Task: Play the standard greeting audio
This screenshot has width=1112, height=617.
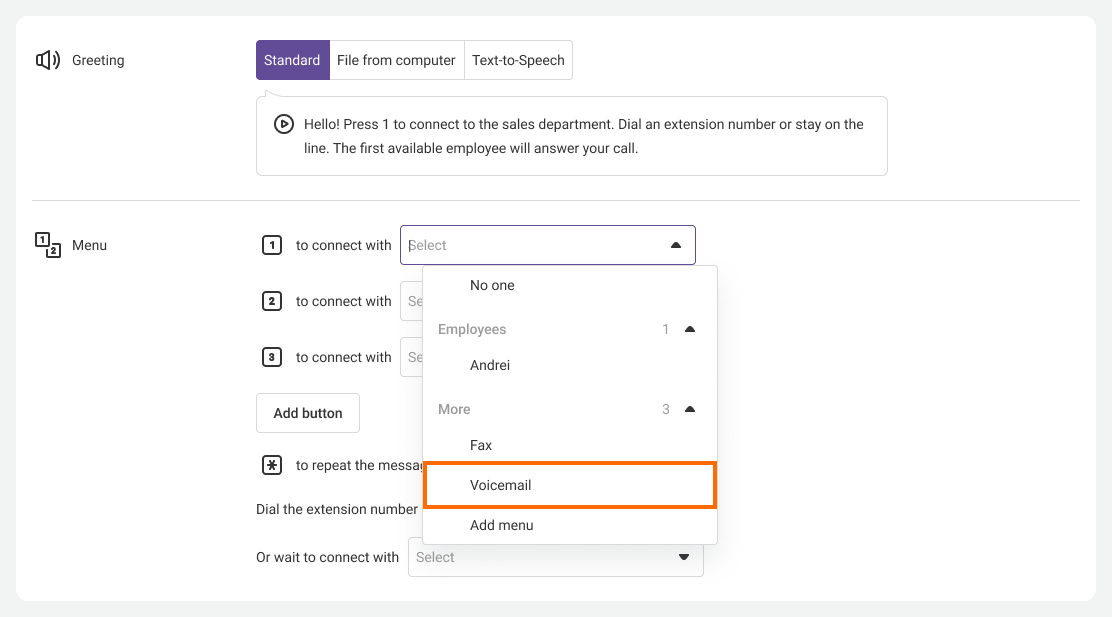Action: pos(284,124)
